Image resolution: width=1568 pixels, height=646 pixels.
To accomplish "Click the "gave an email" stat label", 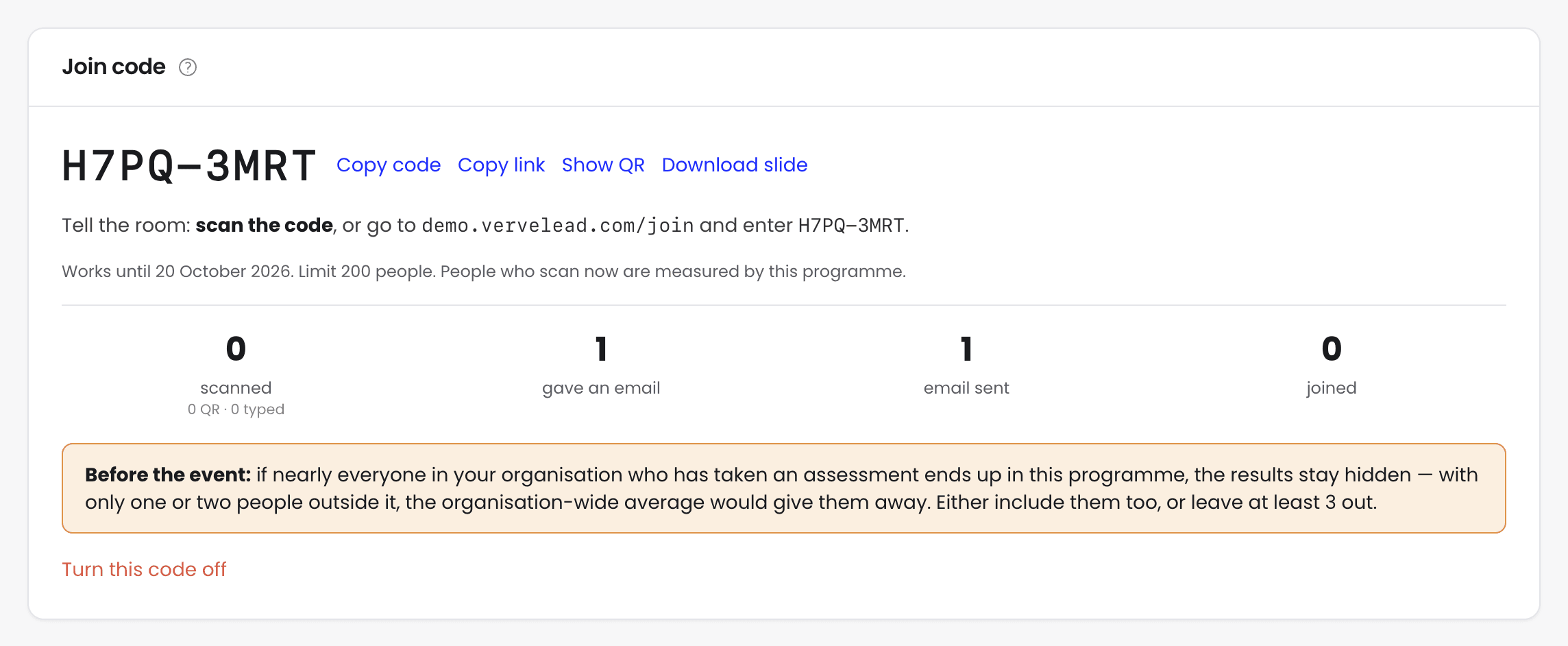I will [x=601, y=388].
